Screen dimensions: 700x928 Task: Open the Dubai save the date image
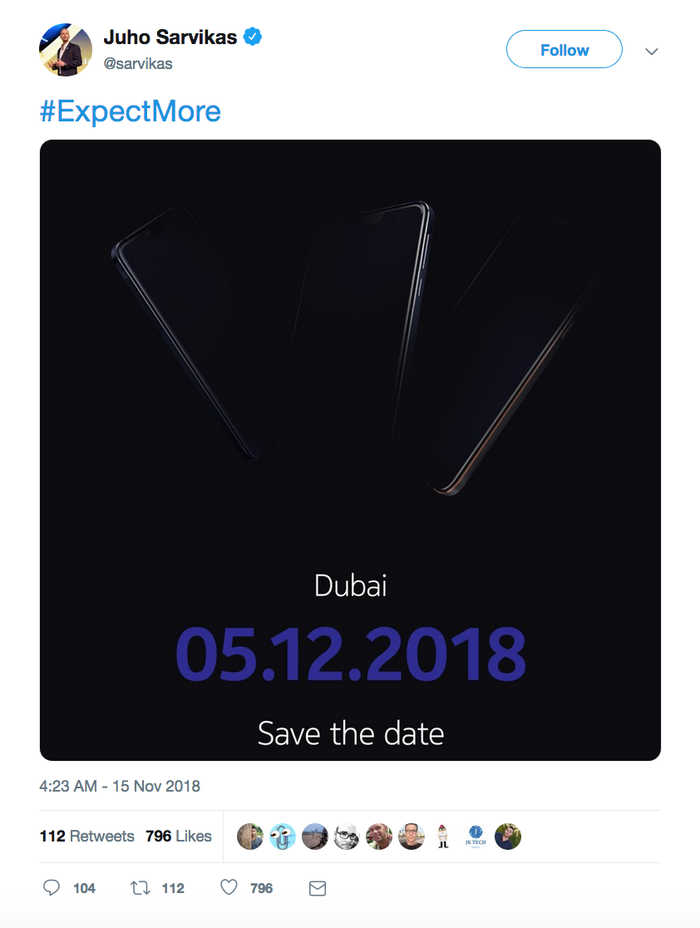point(350,450)
